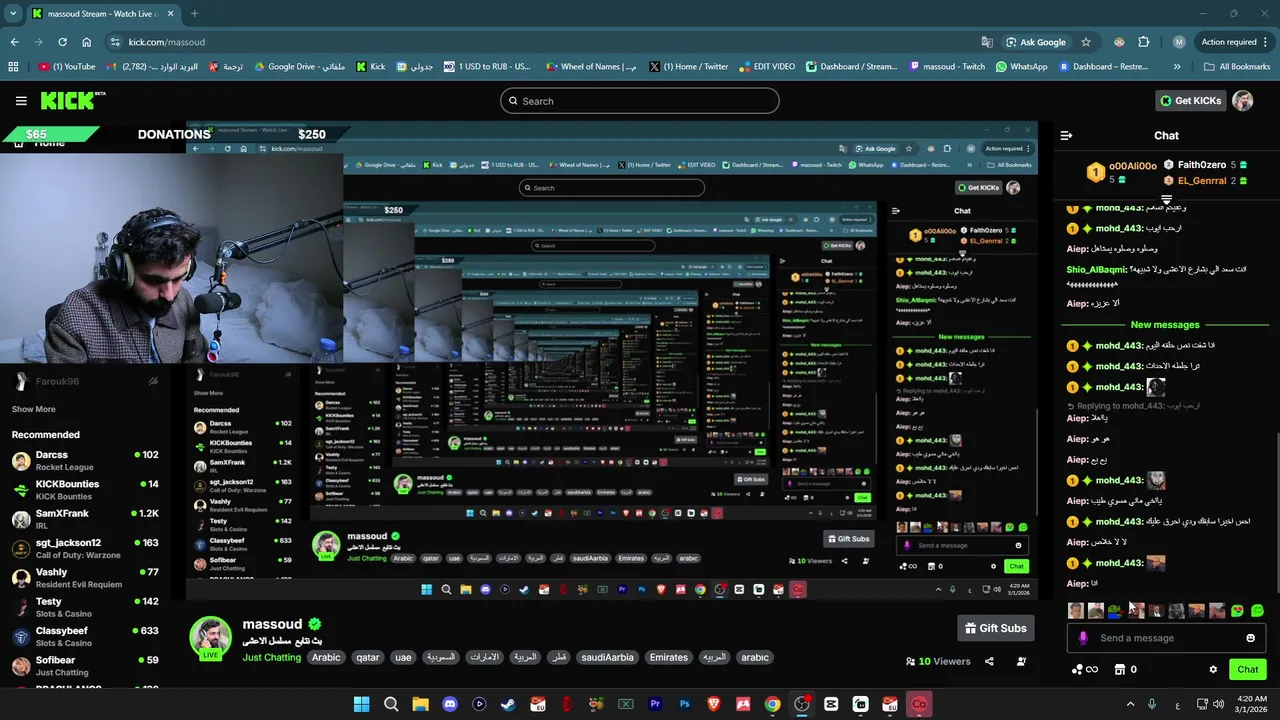This screenshot has width=1280, height=720.
Task: Open the Kick hamburger sidebar menu
Action: pyautogui.click(x=21, y=101)
